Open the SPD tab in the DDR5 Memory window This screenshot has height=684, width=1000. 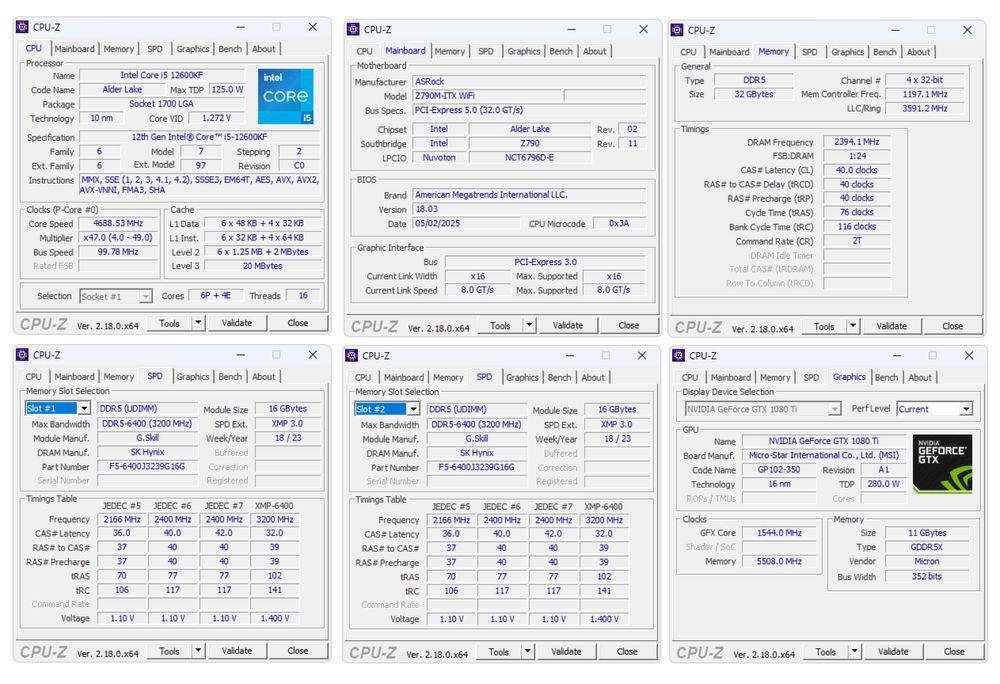809,52
